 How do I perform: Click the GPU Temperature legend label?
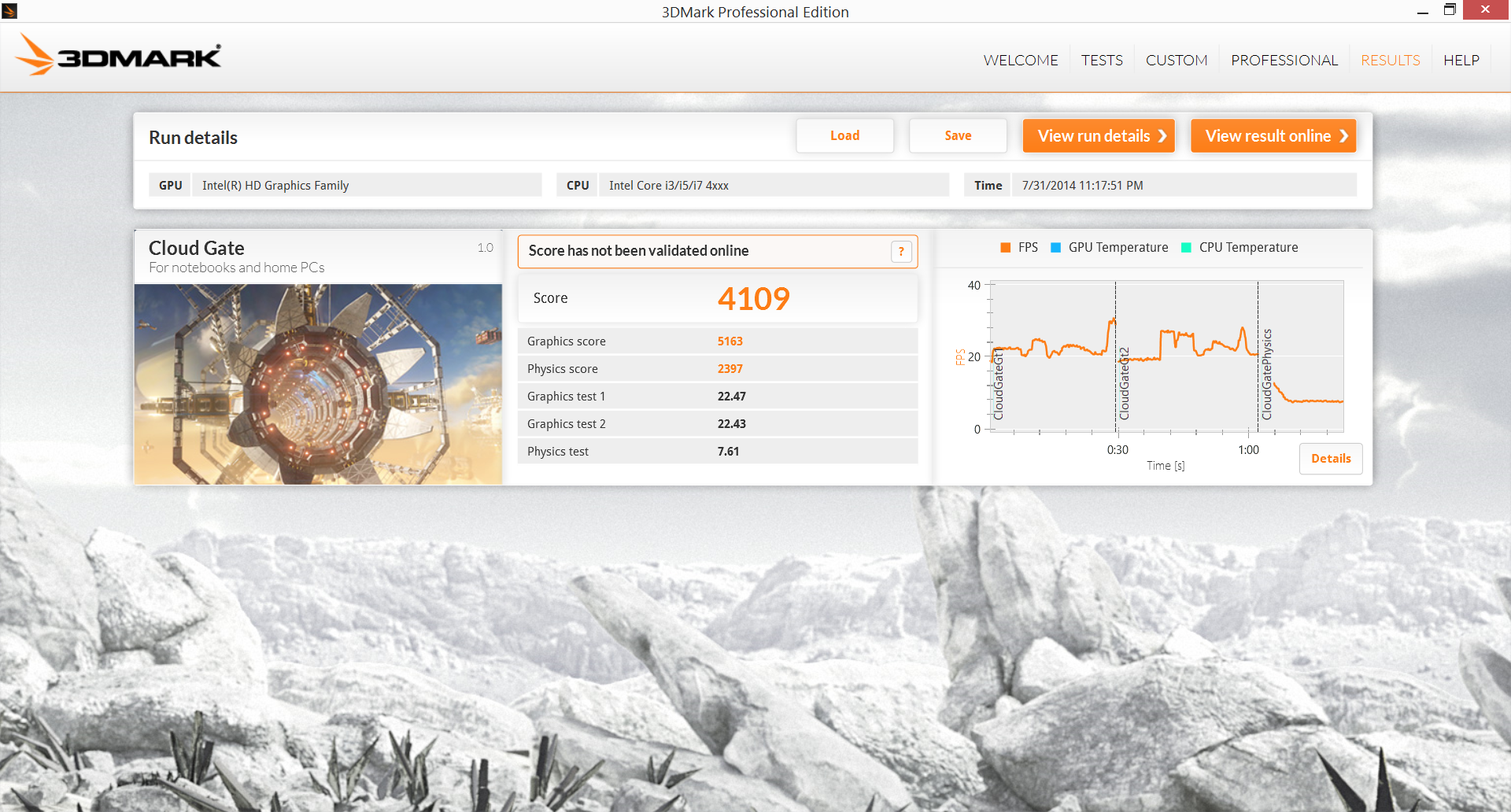(x=1118, y=247)
